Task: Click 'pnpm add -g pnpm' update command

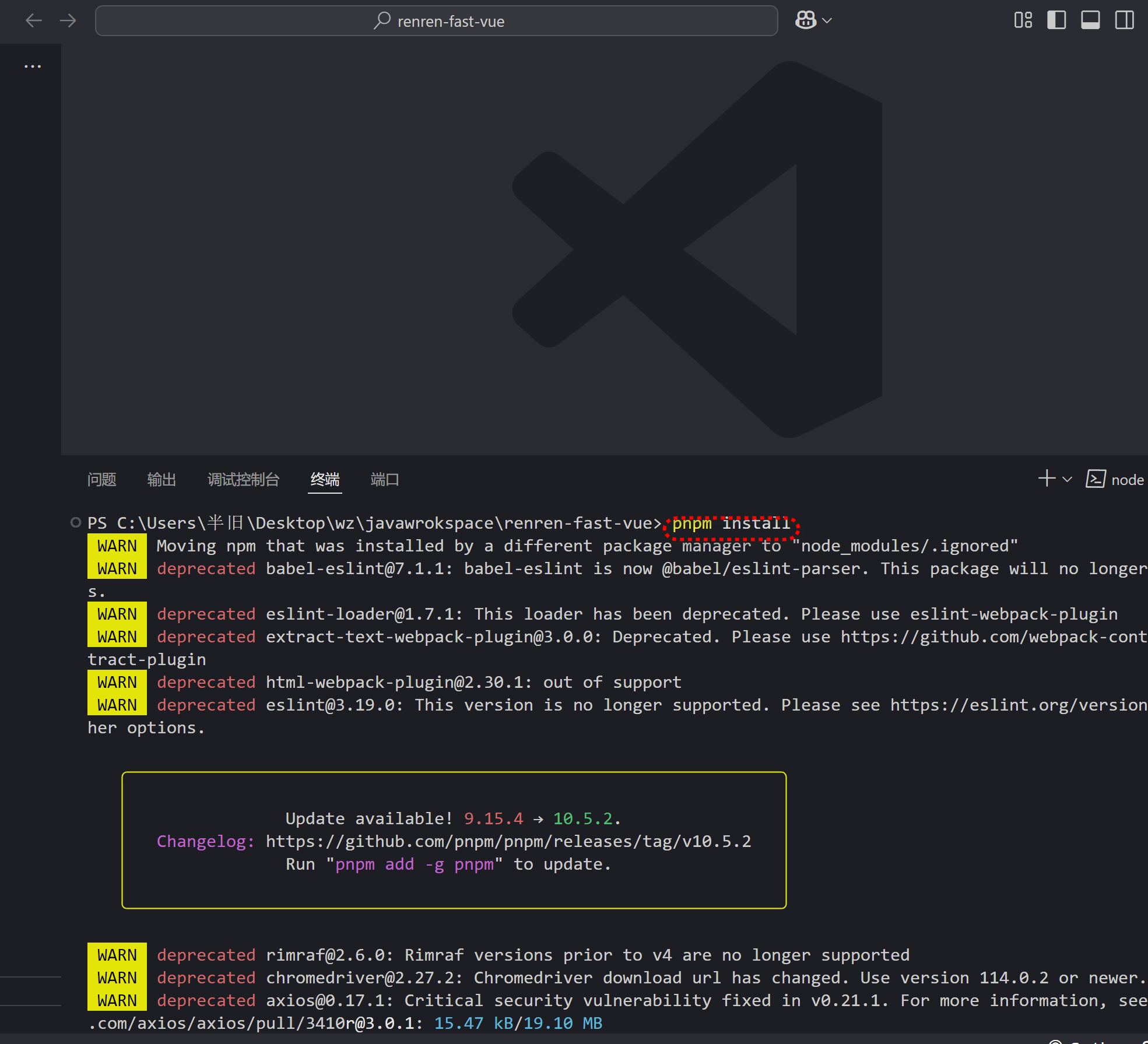Action: (415, 864)
